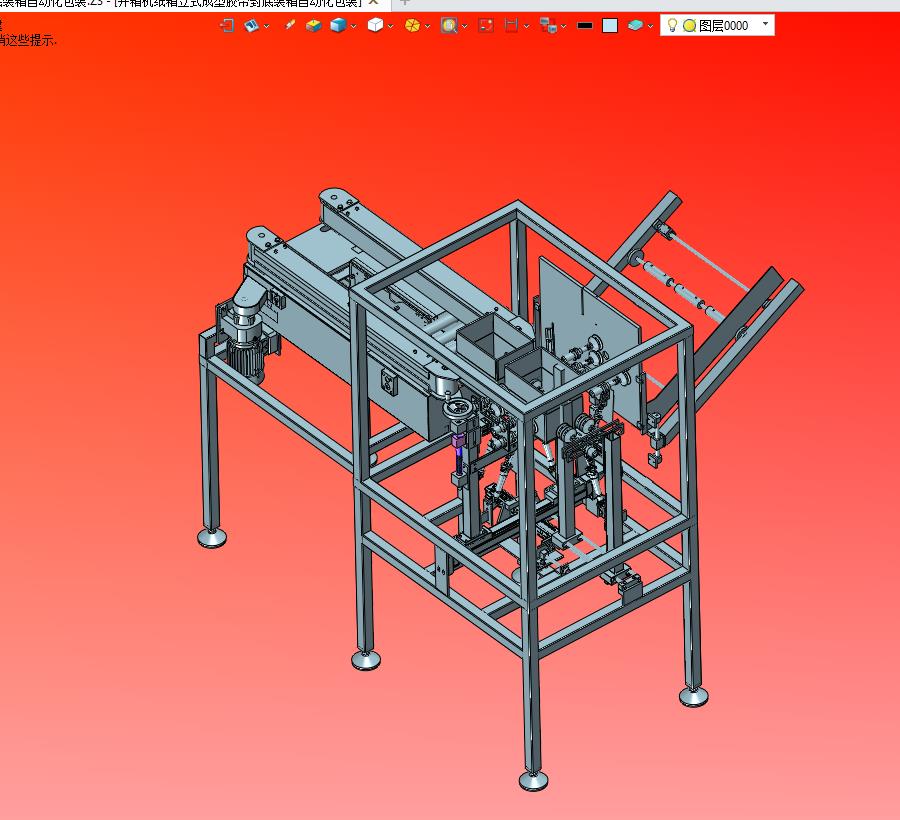Click the orange sectioned sphere icon
Viewport: 900px width, 820px height.
tap(412, 25)
